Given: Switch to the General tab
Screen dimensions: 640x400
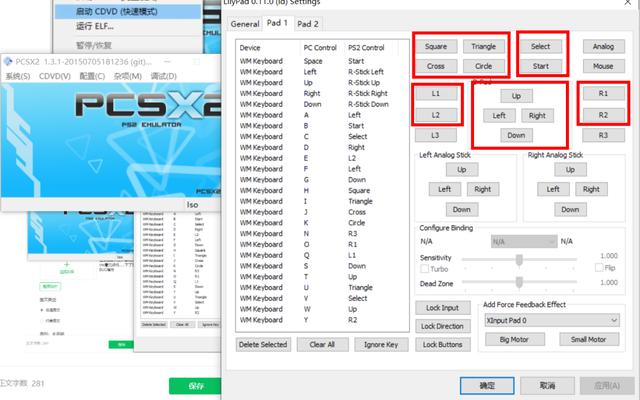Looking at the screenshot, I should 244,23.
